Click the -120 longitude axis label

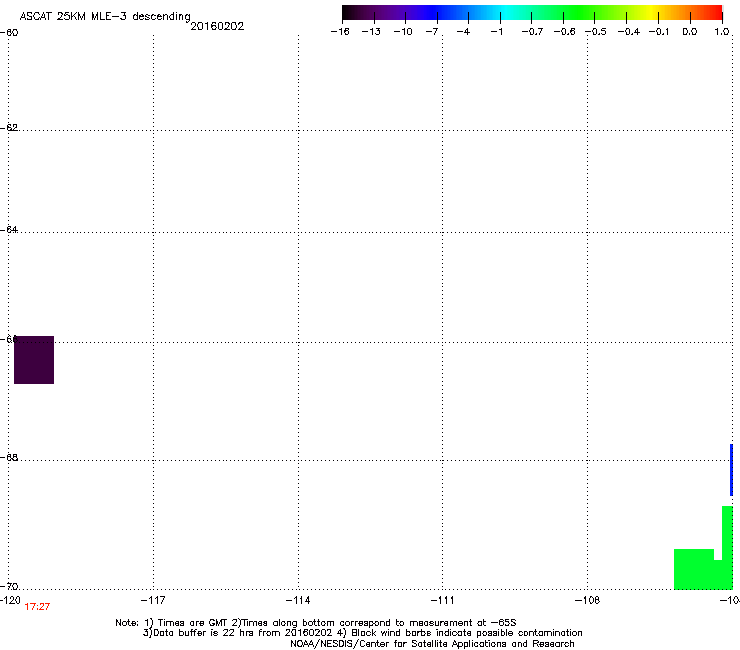tap(10, 600)
